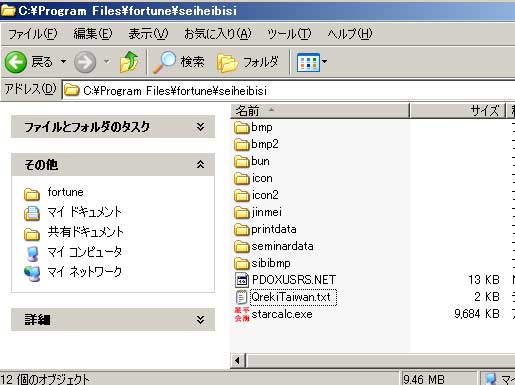Expand the 詳細 details panel
515x385 pixels.
(x=200, y=320)
